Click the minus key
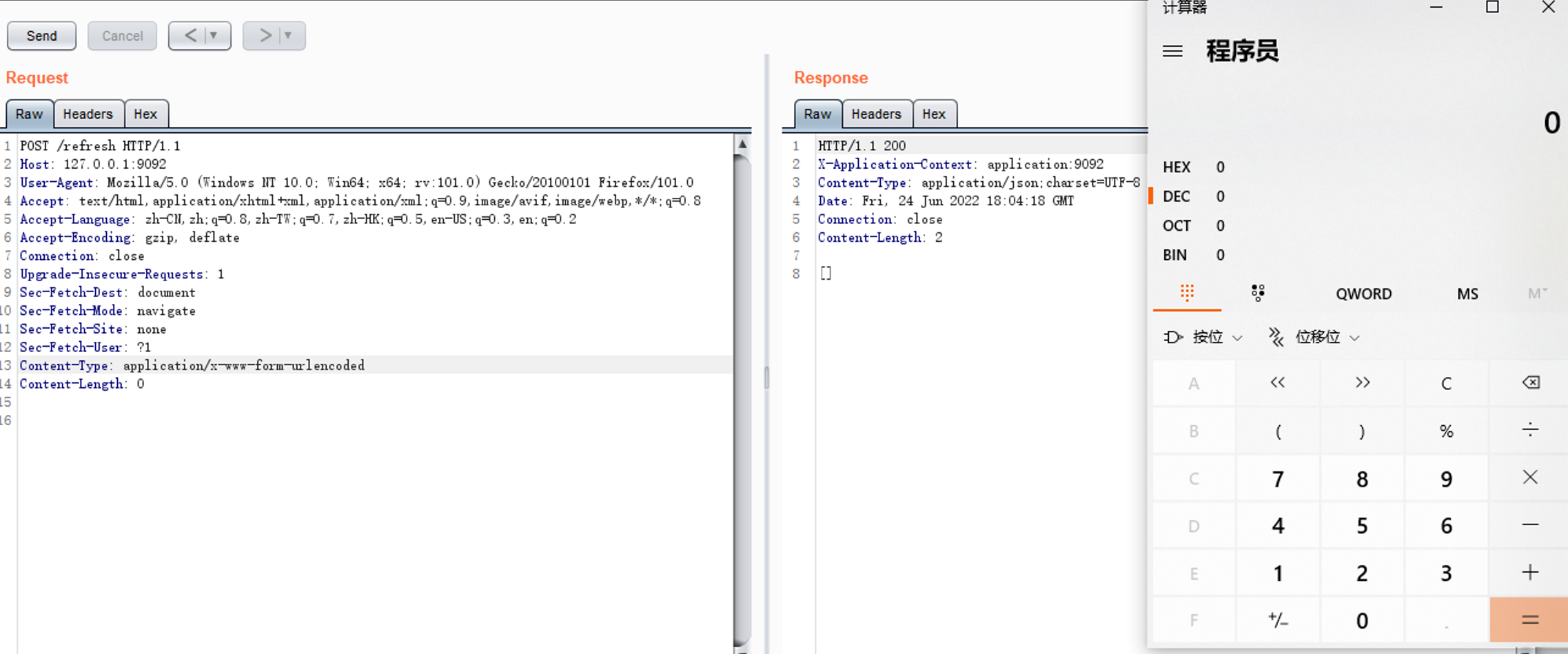1568x654 pixels. click(x=1530, y=526)
